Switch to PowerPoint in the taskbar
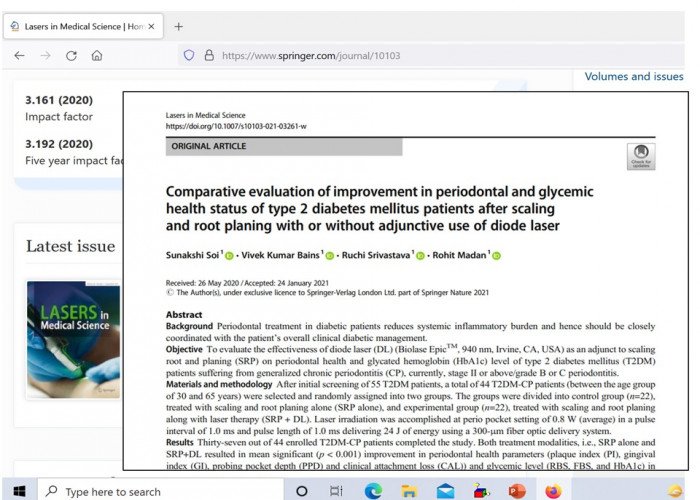The image size is (700, 500). click(x=517, y=491)
